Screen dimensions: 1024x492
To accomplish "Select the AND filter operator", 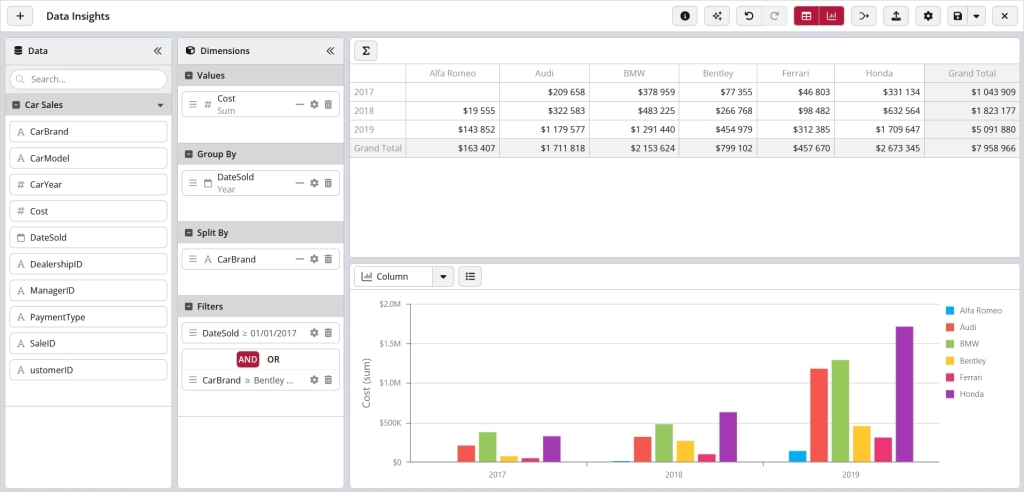I will click(x=248, y=359).
